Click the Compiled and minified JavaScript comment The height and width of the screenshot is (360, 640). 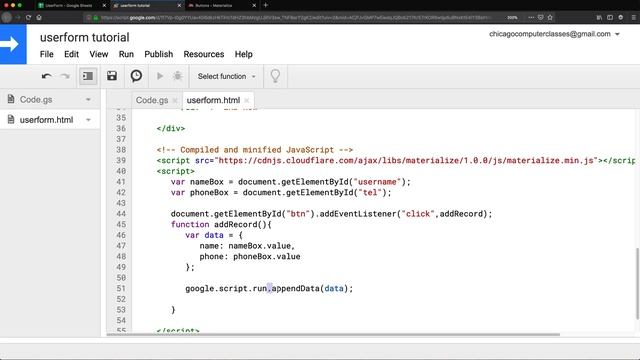(x=255, y=150)
